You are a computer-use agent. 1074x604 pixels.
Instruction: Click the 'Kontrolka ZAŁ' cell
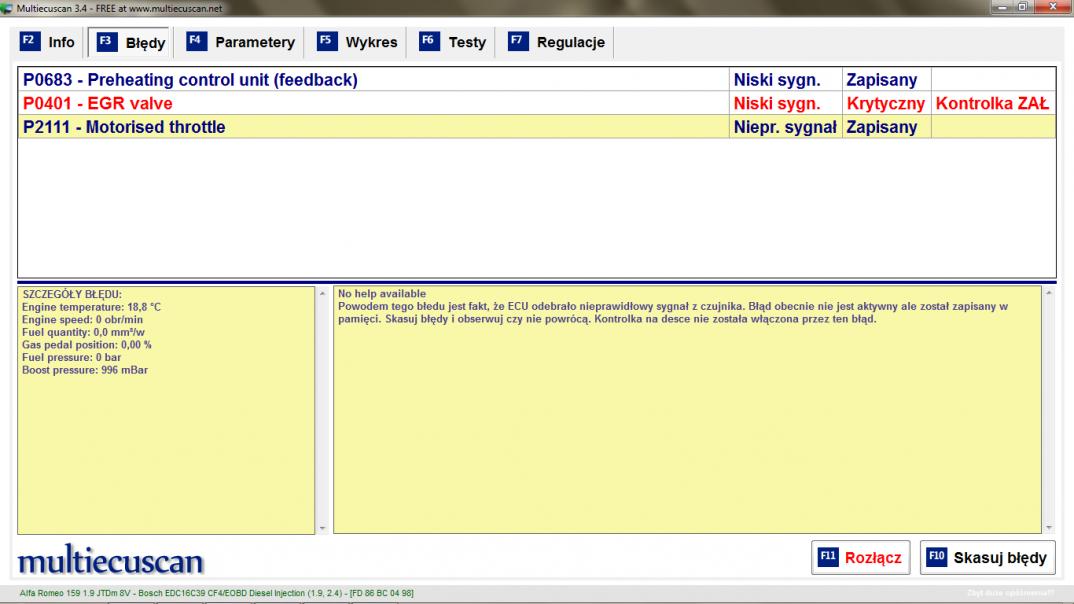click(992, 103)
